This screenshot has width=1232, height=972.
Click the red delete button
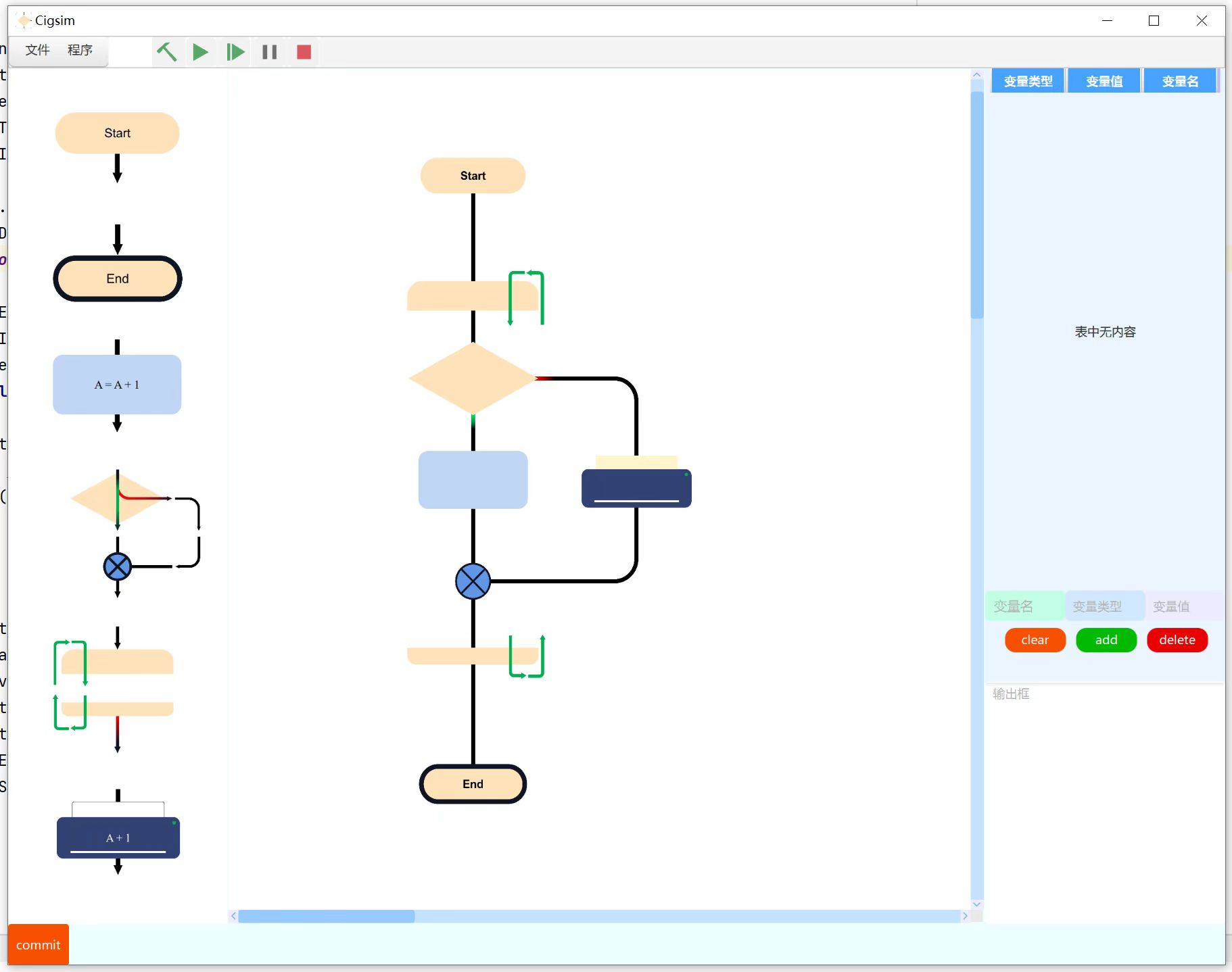coord(1177,639)
